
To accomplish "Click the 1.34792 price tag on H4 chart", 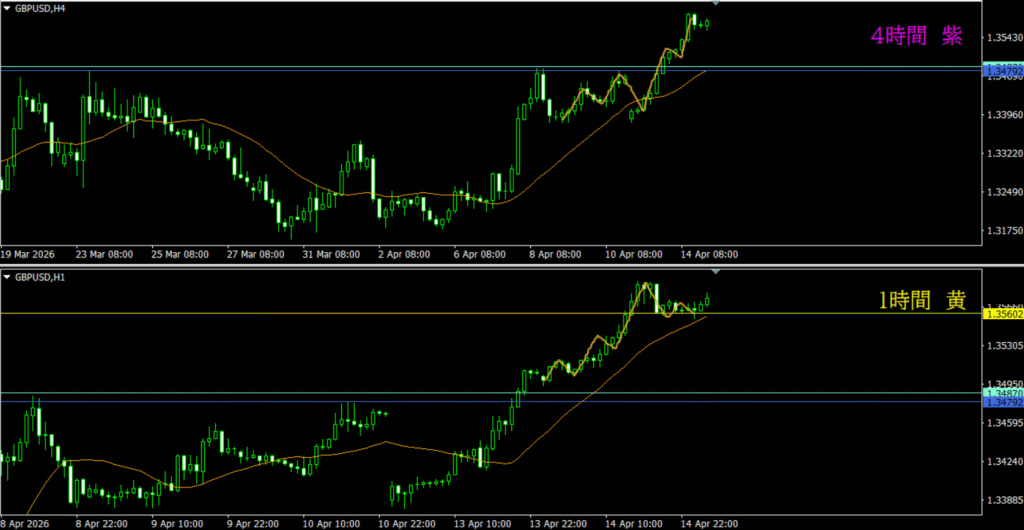I will (1003, 72).
